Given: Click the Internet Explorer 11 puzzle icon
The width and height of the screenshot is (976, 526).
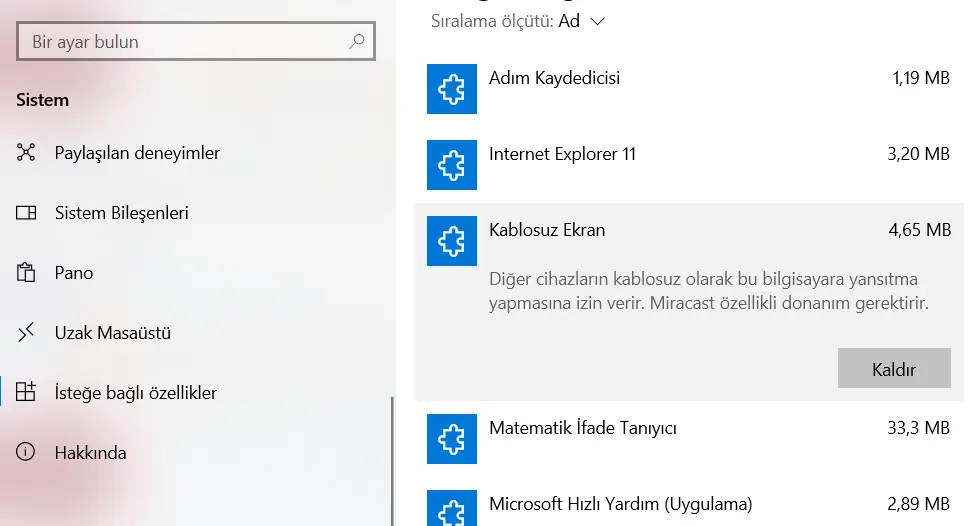Looking at the screenshot, I should 452,165.
